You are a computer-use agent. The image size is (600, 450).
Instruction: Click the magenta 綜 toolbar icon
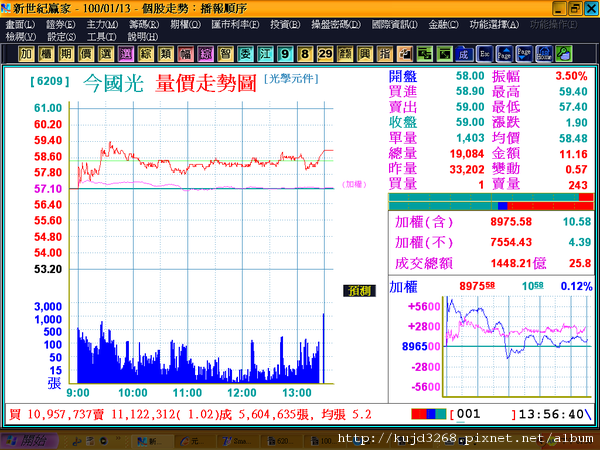(x=205, y=54)
